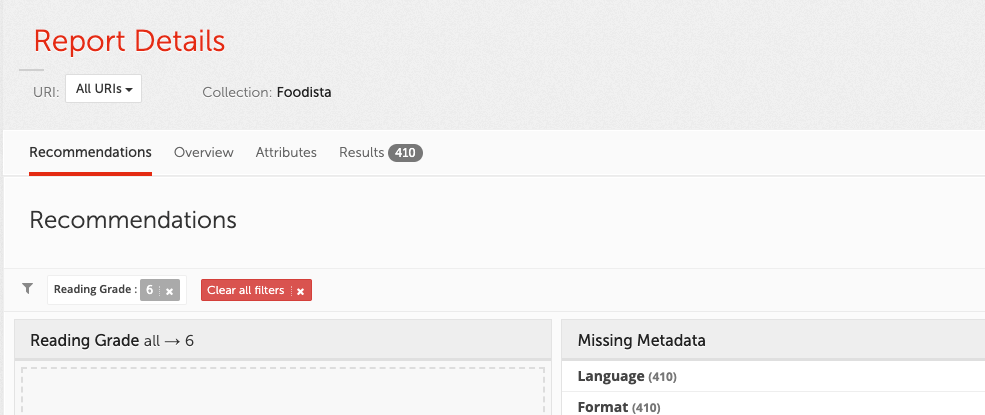985x415 pixels.
Task: Open the Attributes tab
Action: coord(286,153)
